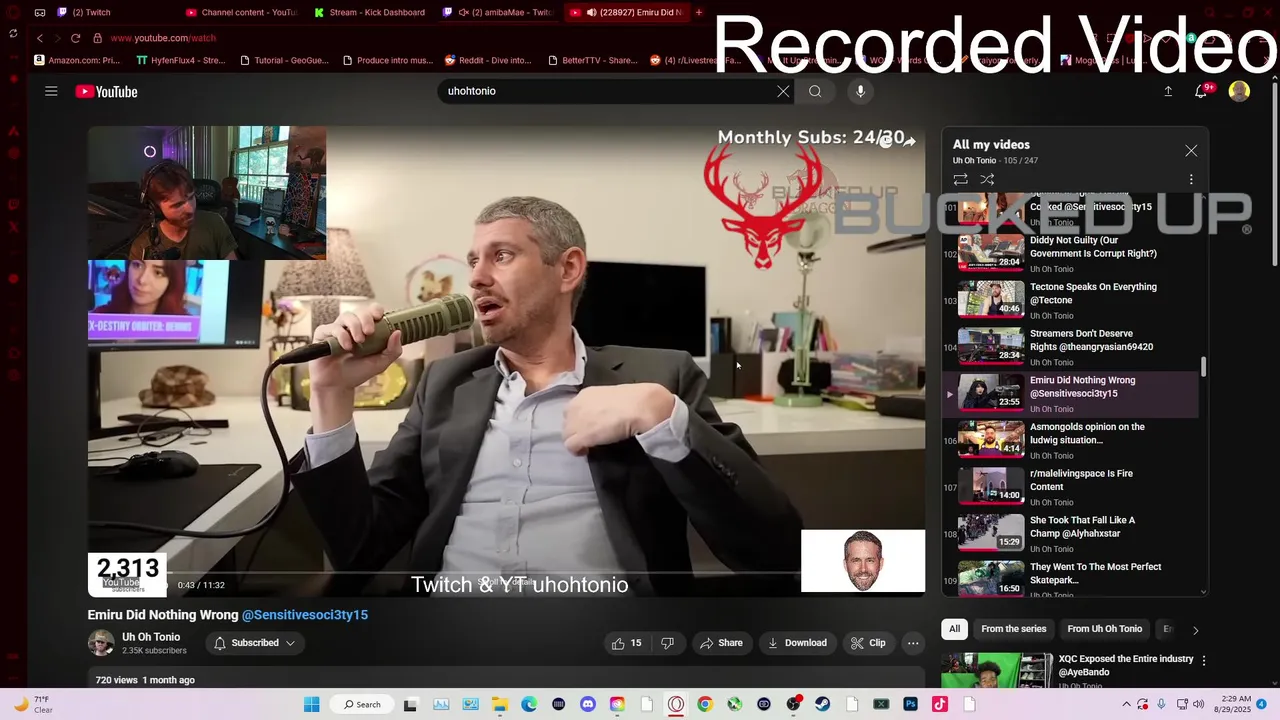Viewport: 1280px width, 720px height.
Task: Close the All my videos playlist panel
Action: click(1191, 151)
